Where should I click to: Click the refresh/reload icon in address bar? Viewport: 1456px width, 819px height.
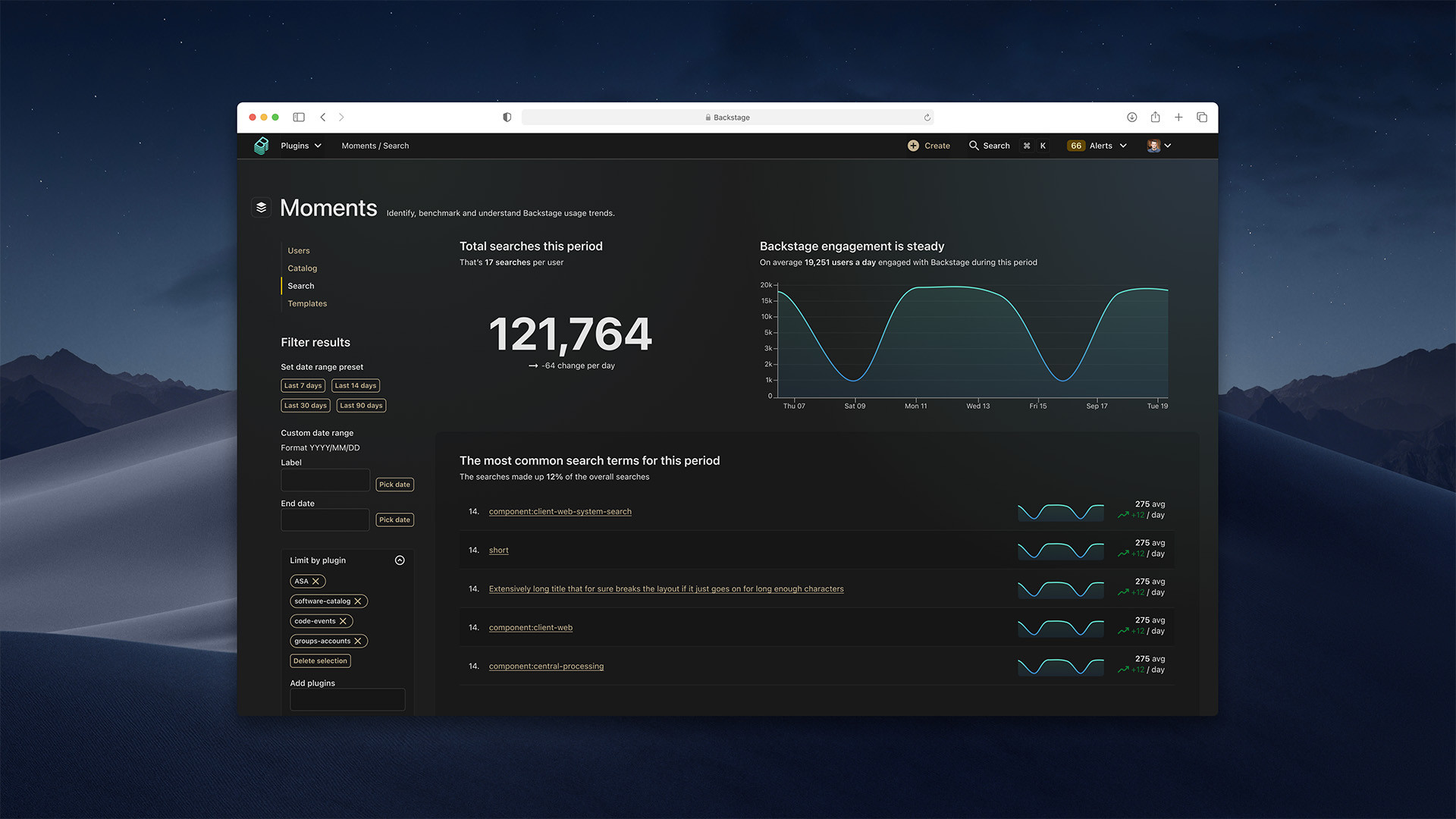point(926,117)
